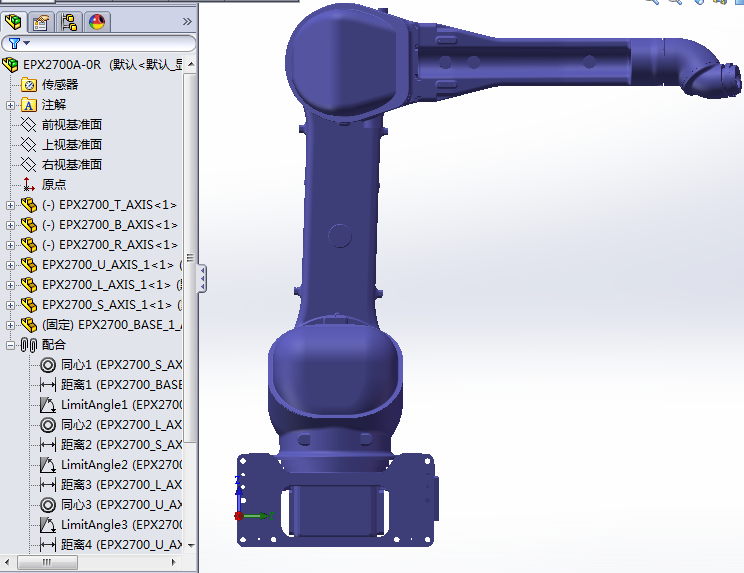Select the 前视基准面 front plane

click(x=61, y=125)
